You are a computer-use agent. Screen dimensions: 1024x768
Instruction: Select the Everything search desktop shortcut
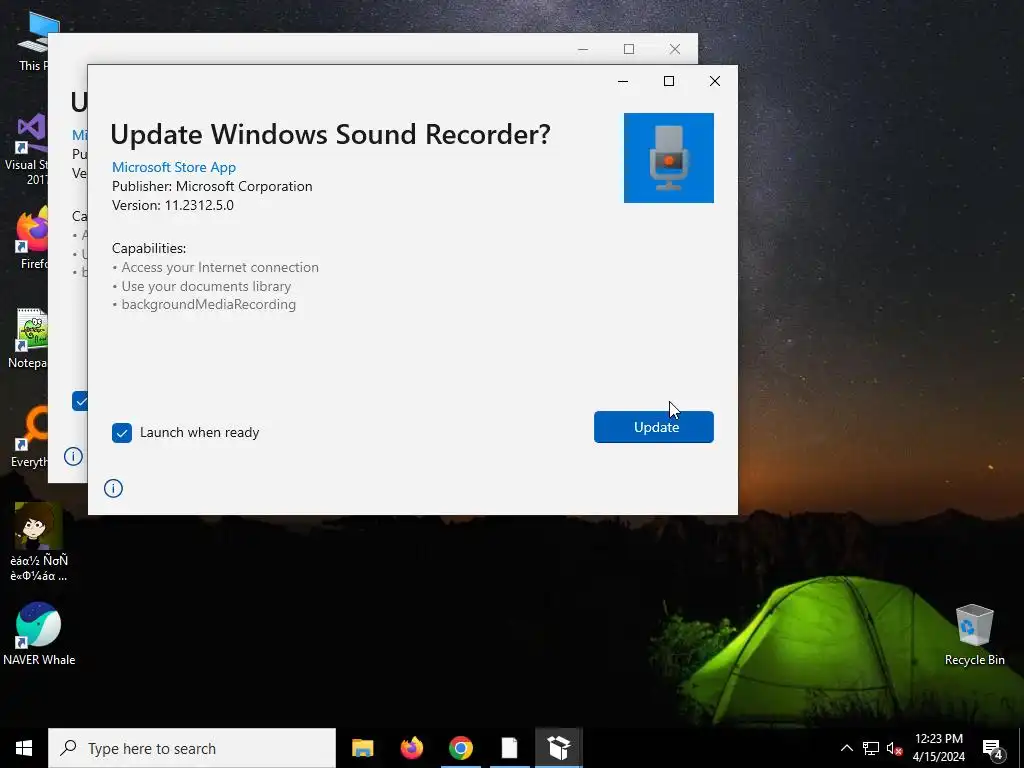pyautogui.click(x=29, y=436)
